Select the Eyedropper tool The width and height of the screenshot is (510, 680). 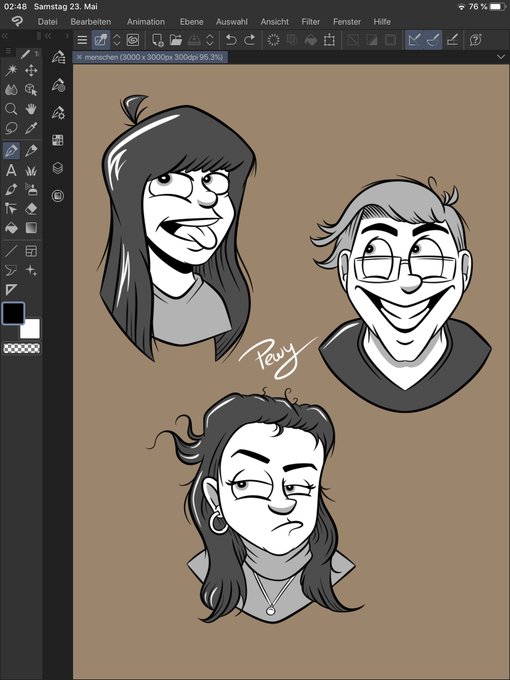[31, 128]
